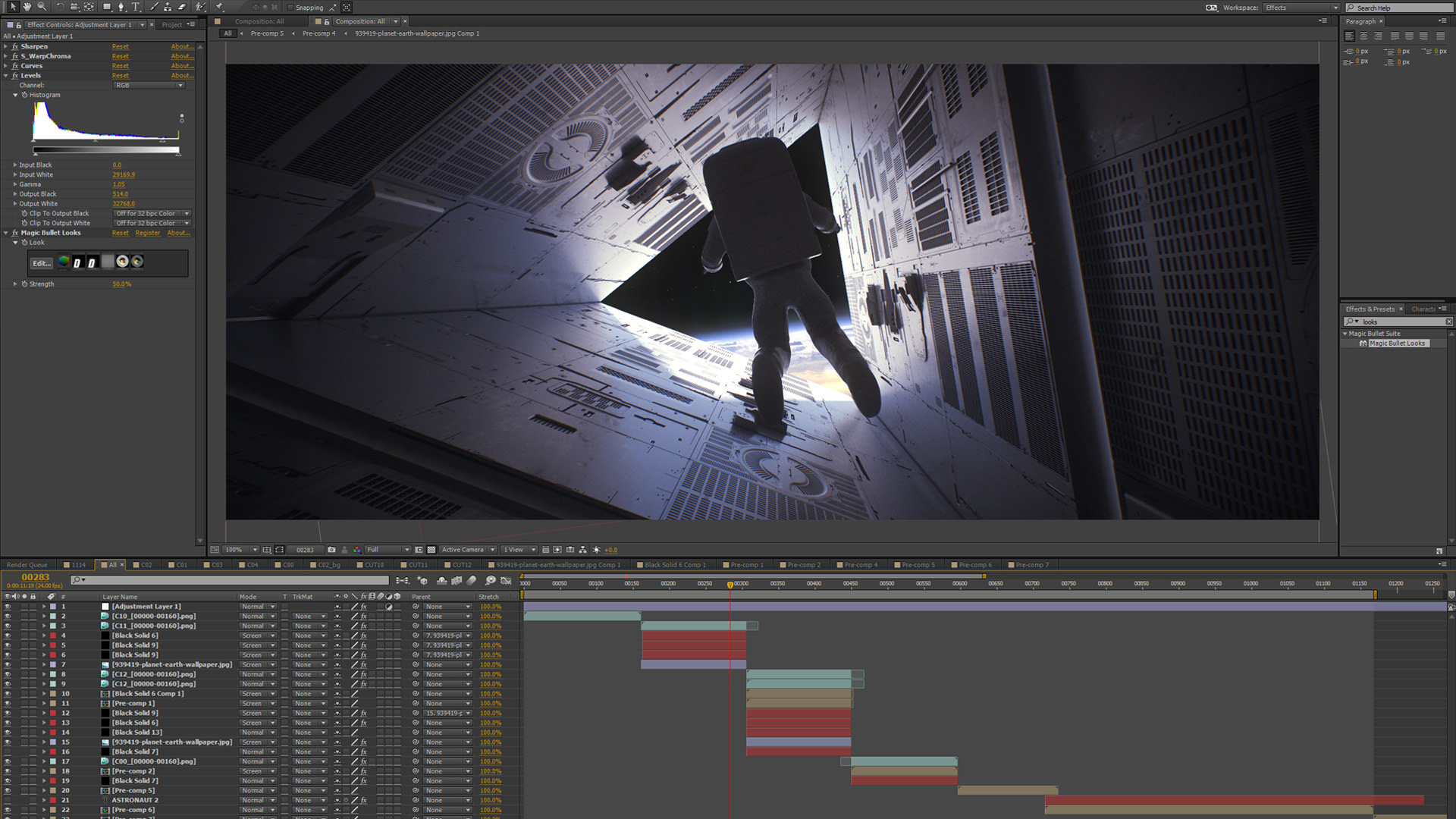The image size is (1456, 819).
Task: Toggle visibility of layer 4 Black Solid 6
Action: (x=8, y=635)
